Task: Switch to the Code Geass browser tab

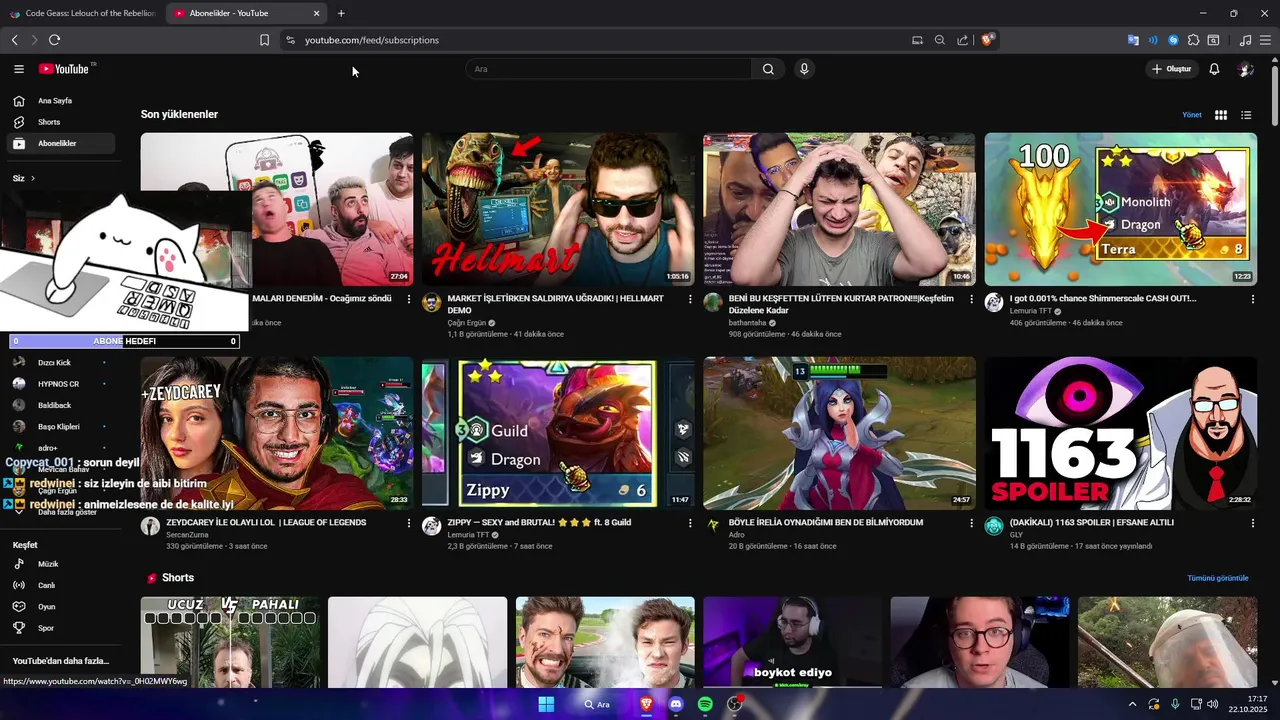Action: [82, 13]
